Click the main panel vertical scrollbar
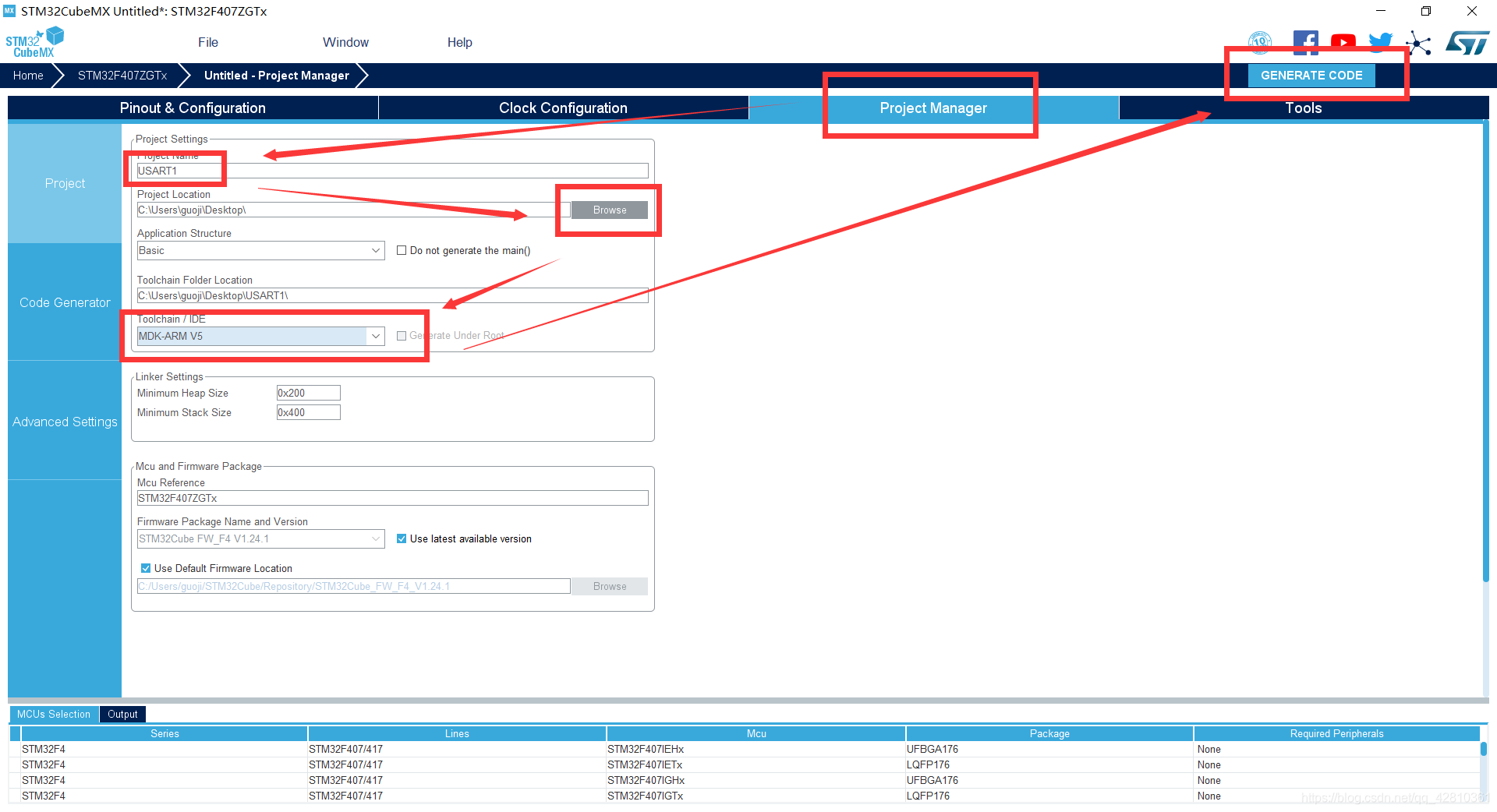1497x812 pixels. [x=1485, y=351]
